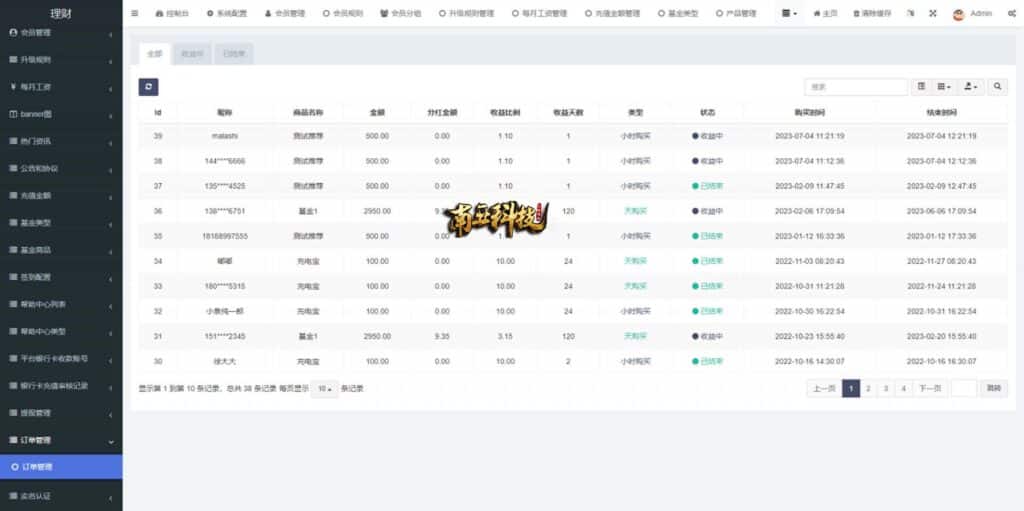This screenshot has width=1024, height=511.
Task: Go to 下一页 next page
Action: [x=929, y=388]
